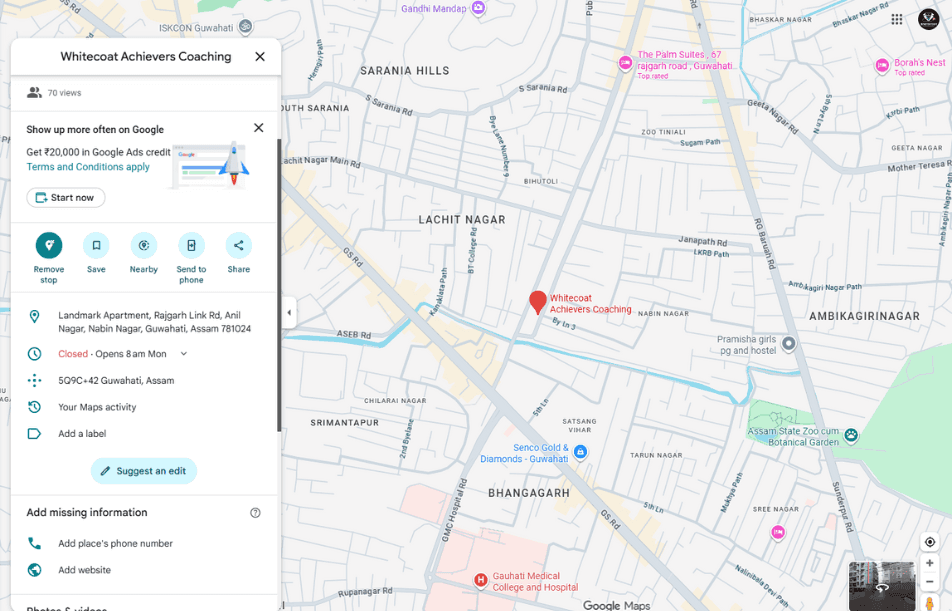This screenshot has width=952, height=611.
Task: Select Senco Gold & Diamonds shopping marker
Action: [x=580, y=451]
